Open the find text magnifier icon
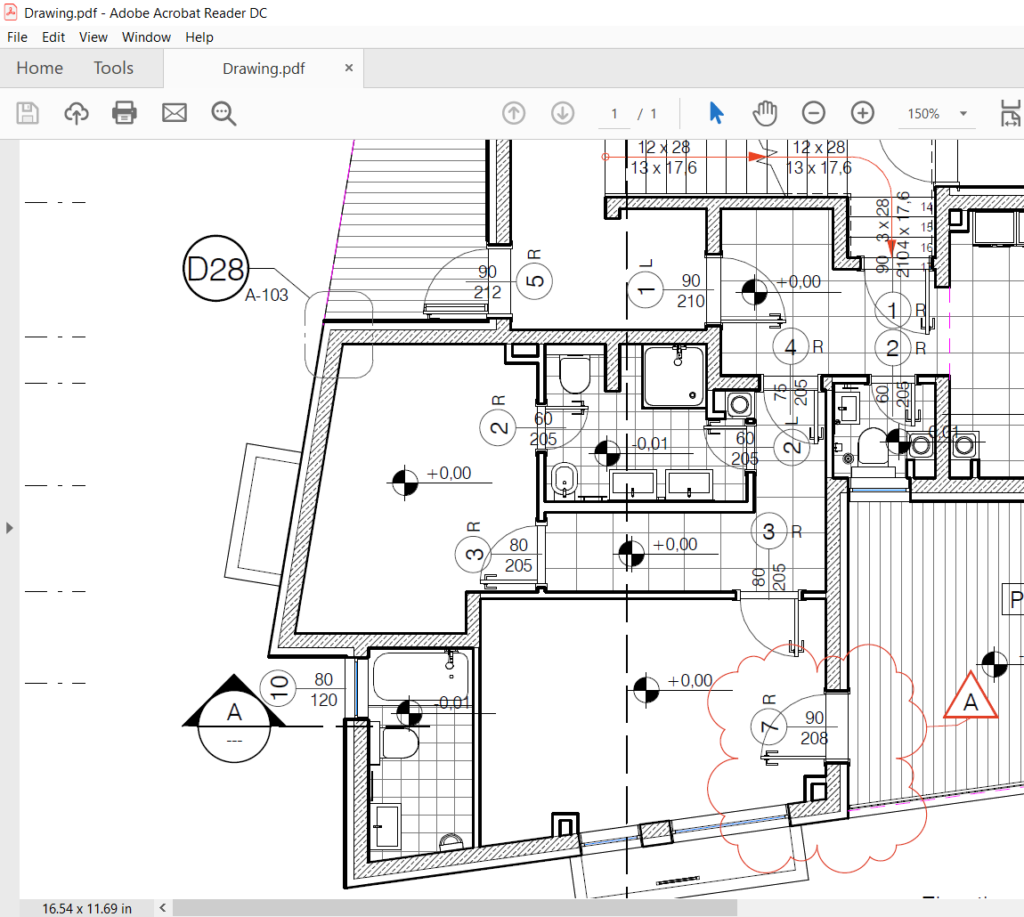The width and height of the screenshot is (1024, 917). pos(224,113)
